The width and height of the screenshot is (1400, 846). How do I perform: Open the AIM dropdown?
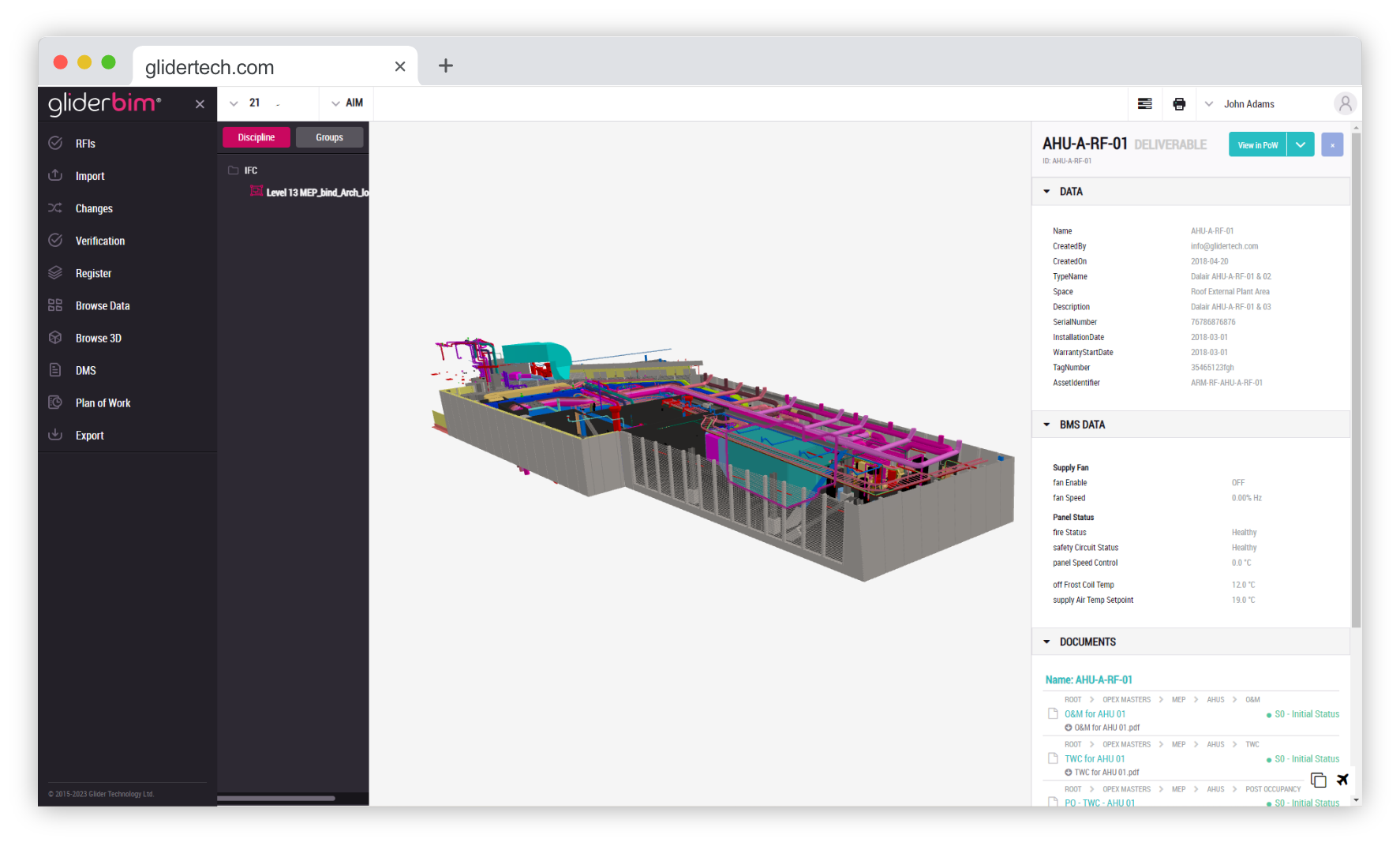click(347, 103)
